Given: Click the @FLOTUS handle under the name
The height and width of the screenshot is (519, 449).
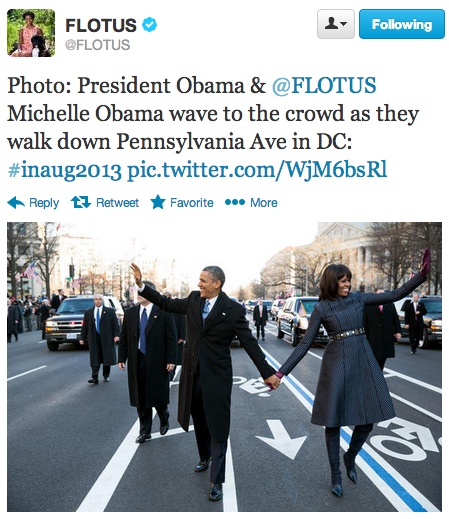Looking at the screenshot, I should pos(97,45).
